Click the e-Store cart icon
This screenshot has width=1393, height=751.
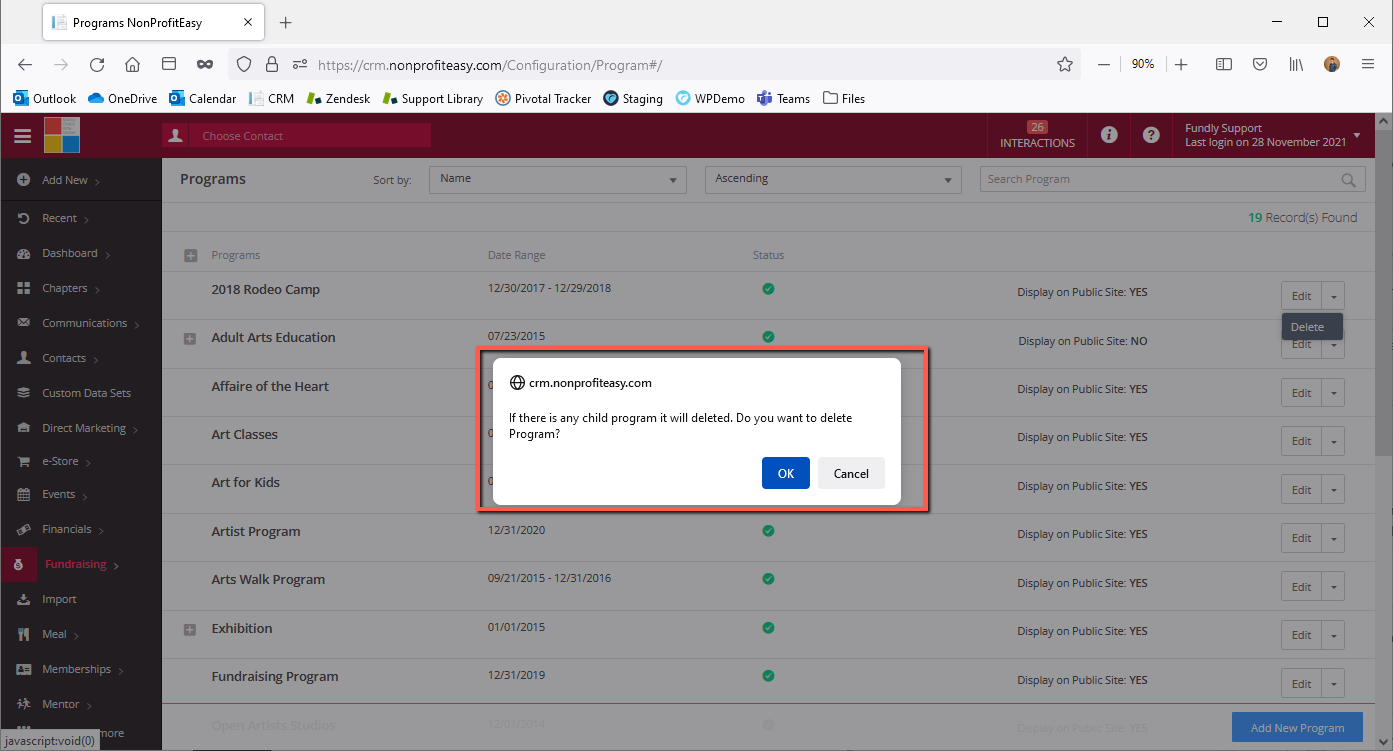click(23, 461)
